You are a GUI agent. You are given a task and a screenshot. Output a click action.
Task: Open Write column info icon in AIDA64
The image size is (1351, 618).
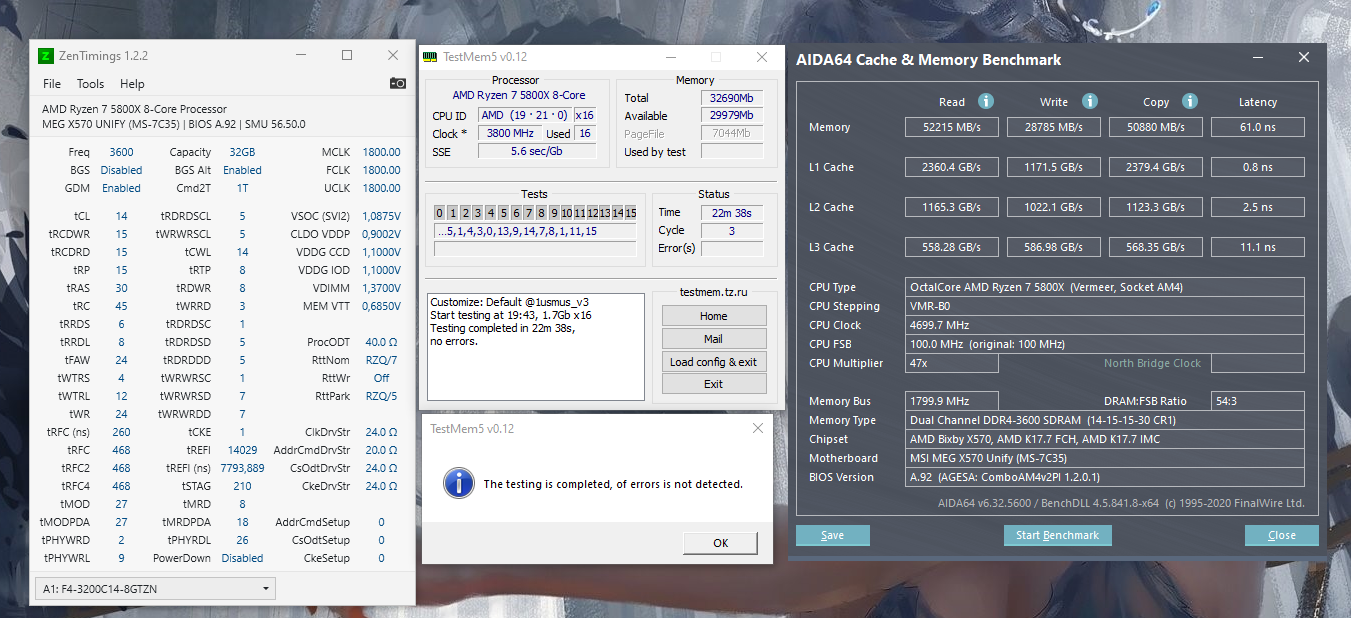[1090, 101]
